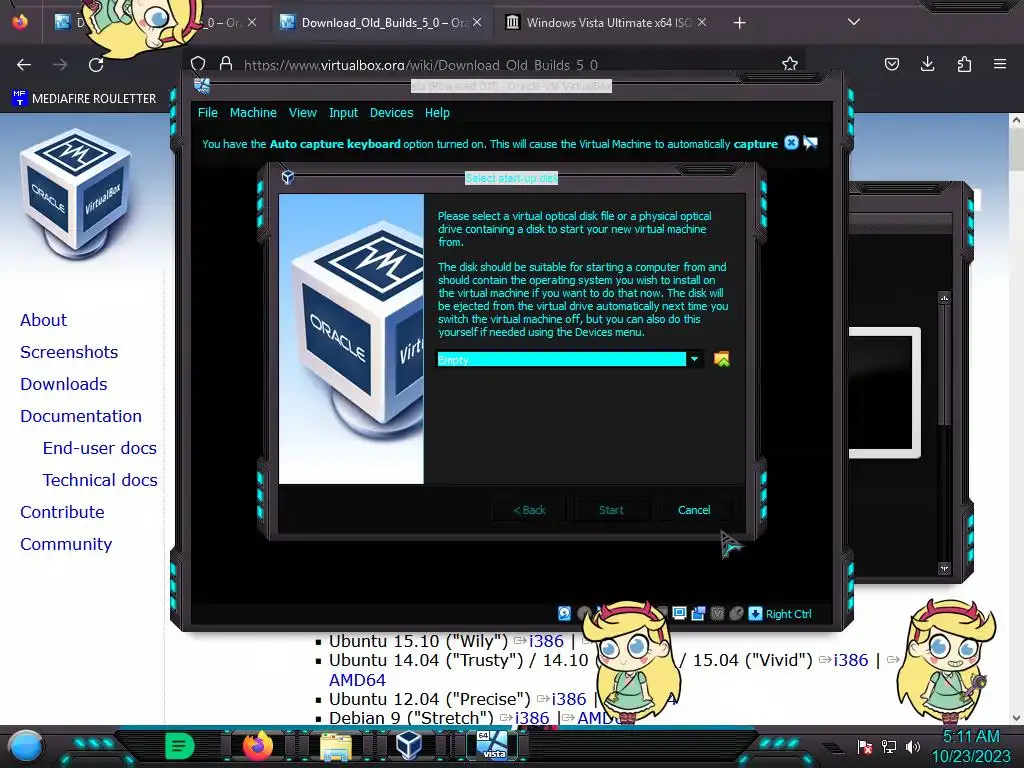Click the mouse integration status icon
This screenshot has height=768, width=1024.
point(736,613)
